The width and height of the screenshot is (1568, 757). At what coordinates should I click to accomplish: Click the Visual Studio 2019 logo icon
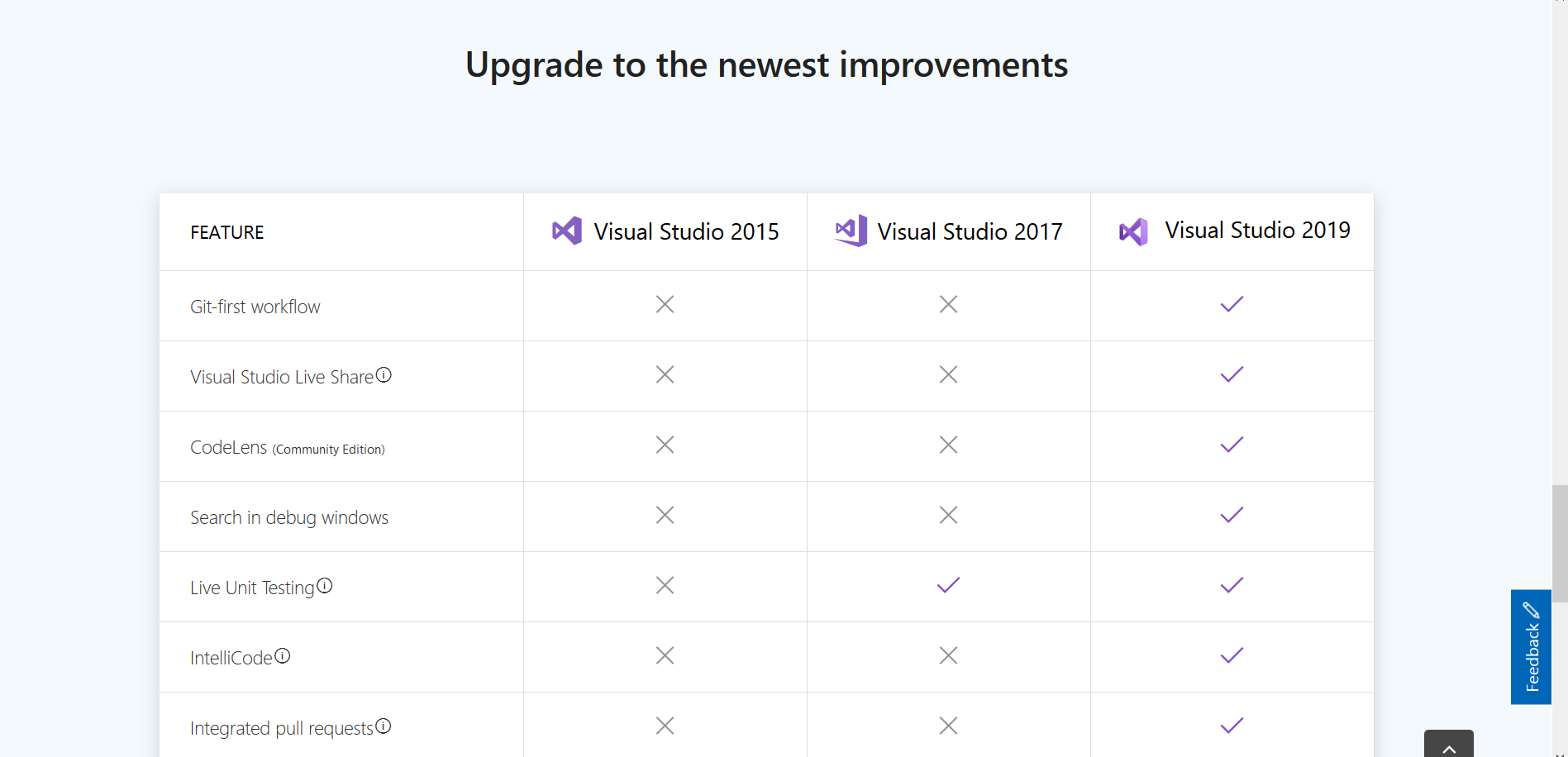coord(1134,231)
